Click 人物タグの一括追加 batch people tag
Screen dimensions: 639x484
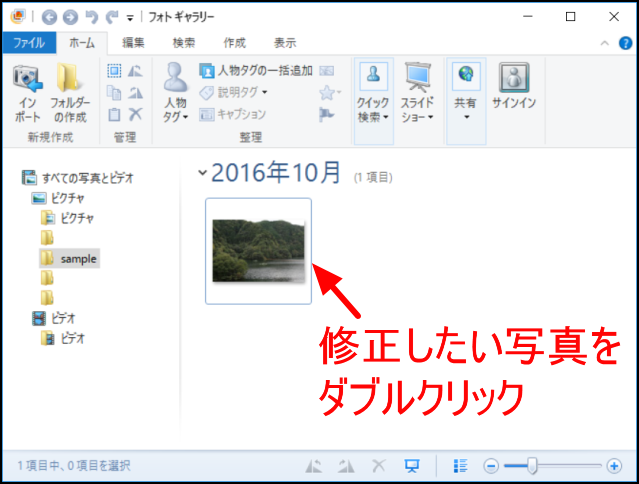click(256, 71)
